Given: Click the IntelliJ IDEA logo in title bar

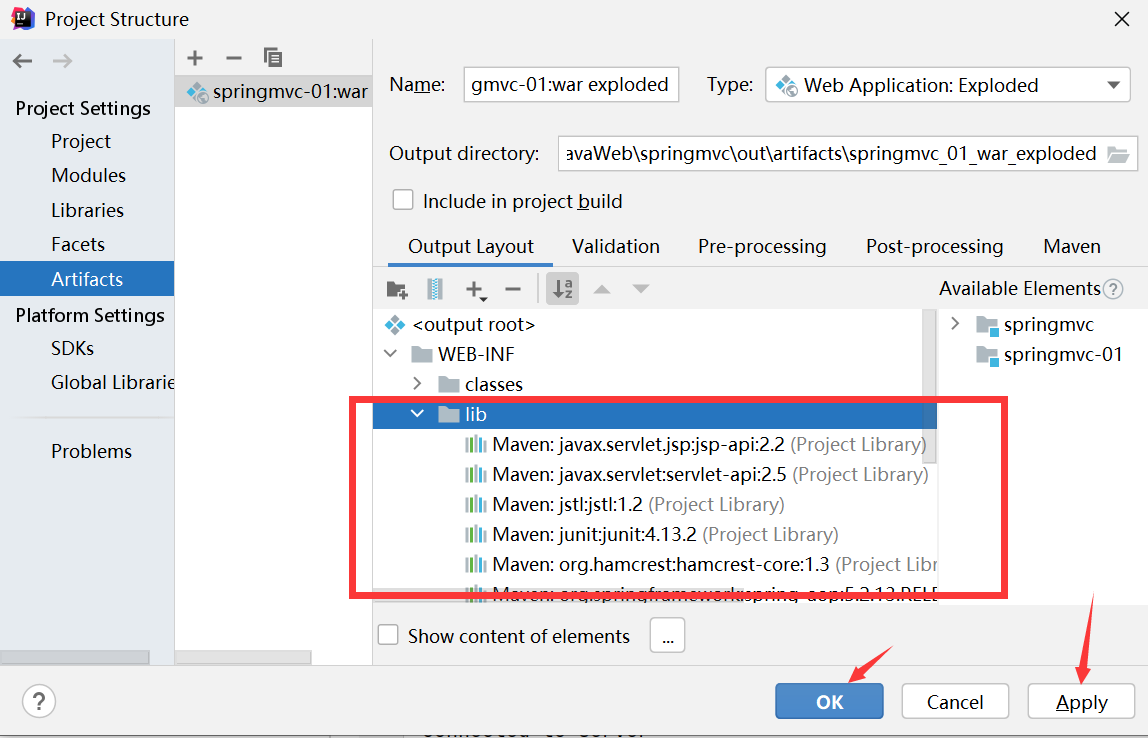Looking at the screenshot, I should [23, 19].
